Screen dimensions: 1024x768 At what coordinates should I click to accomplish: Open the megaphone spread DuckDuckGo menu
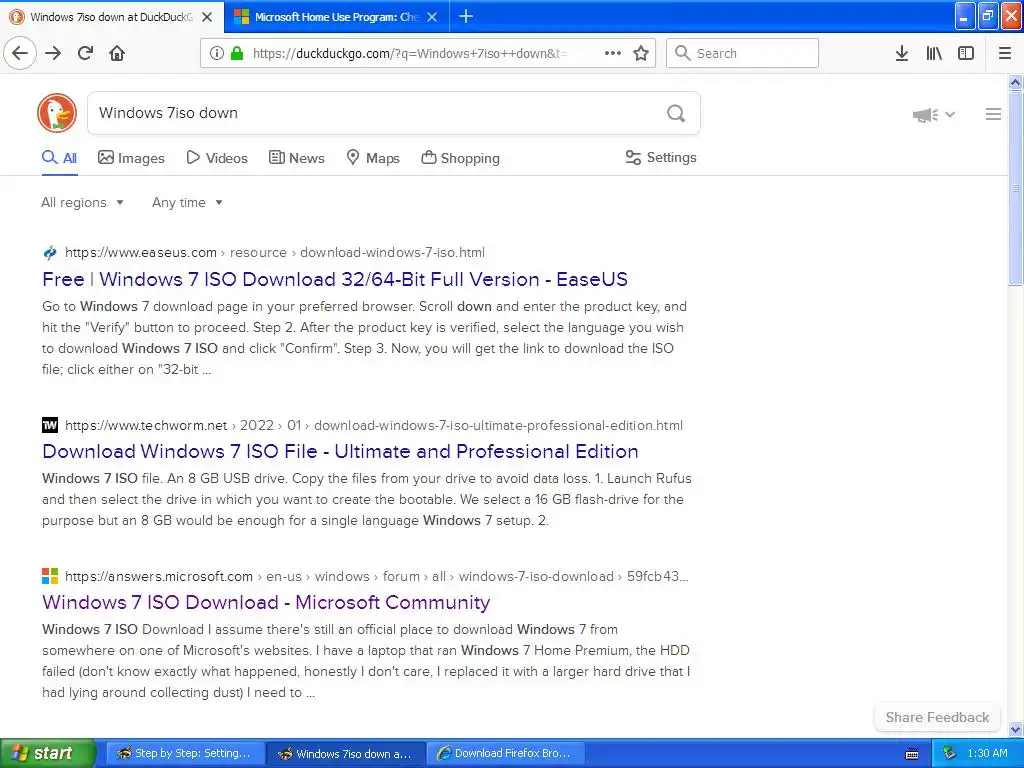(933, 115)
